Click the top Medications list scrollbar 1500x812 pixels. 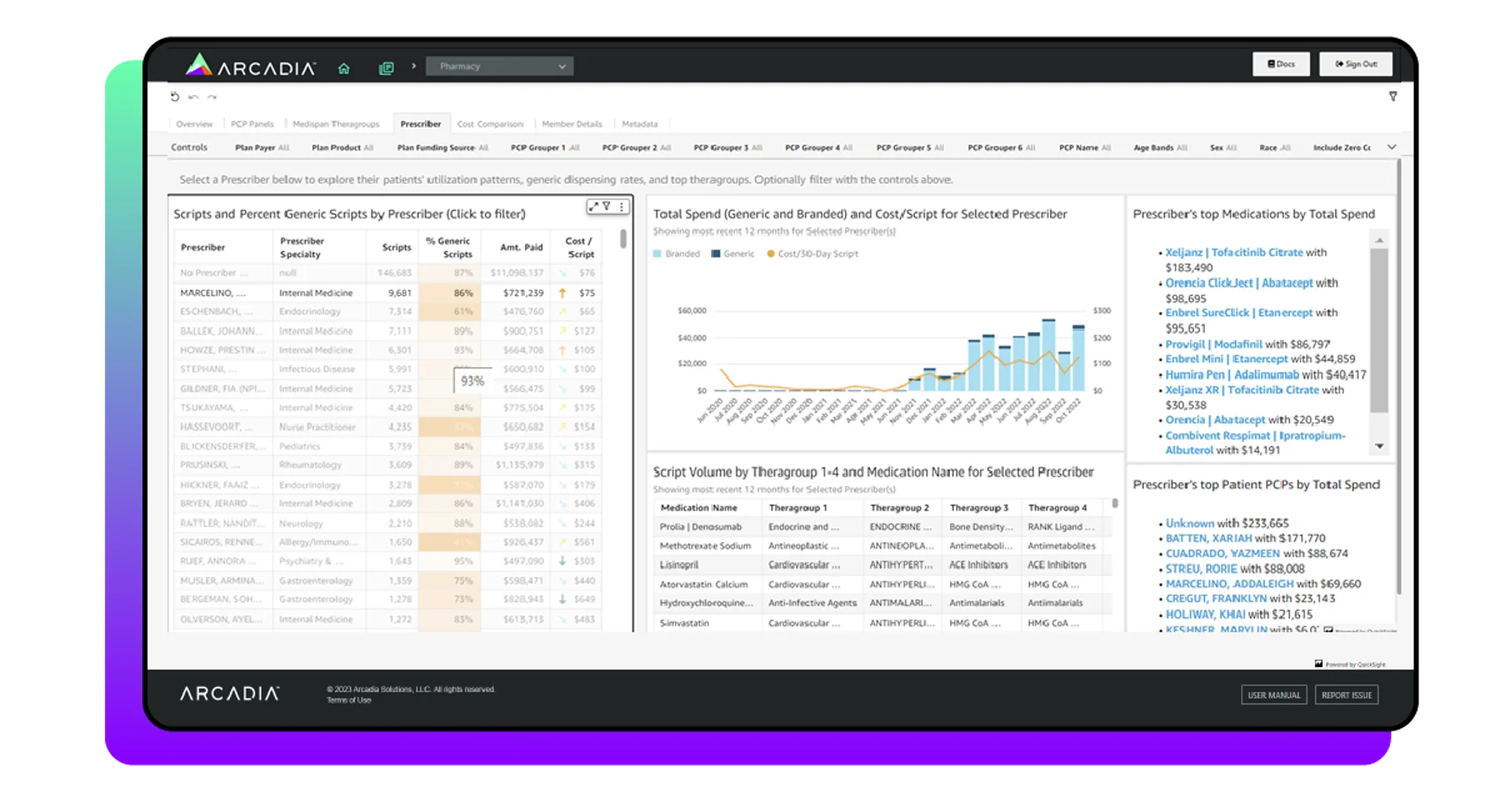[1379, 330]
